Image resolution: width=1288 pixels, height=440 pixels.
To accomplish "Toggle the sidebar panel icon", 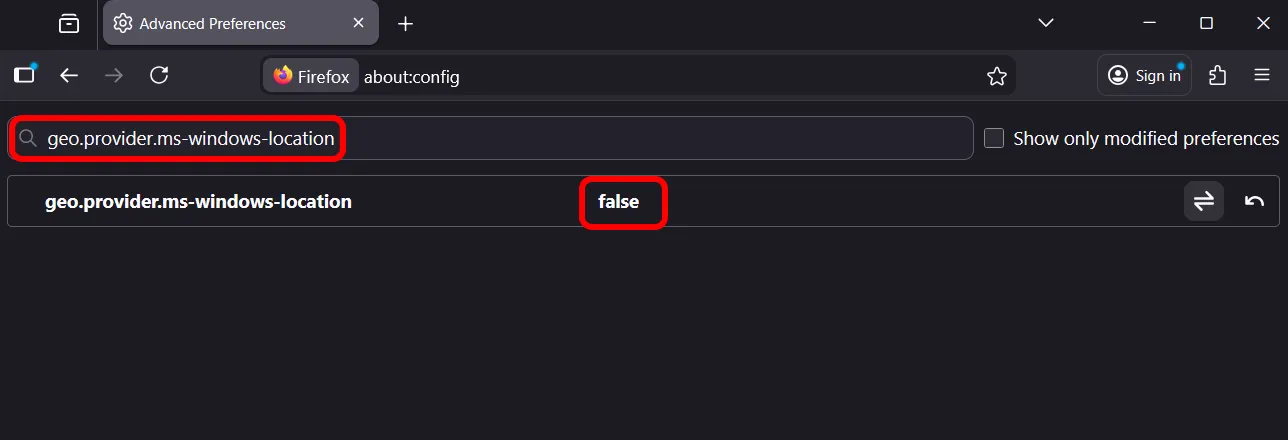I will click(x=24, y=75).
